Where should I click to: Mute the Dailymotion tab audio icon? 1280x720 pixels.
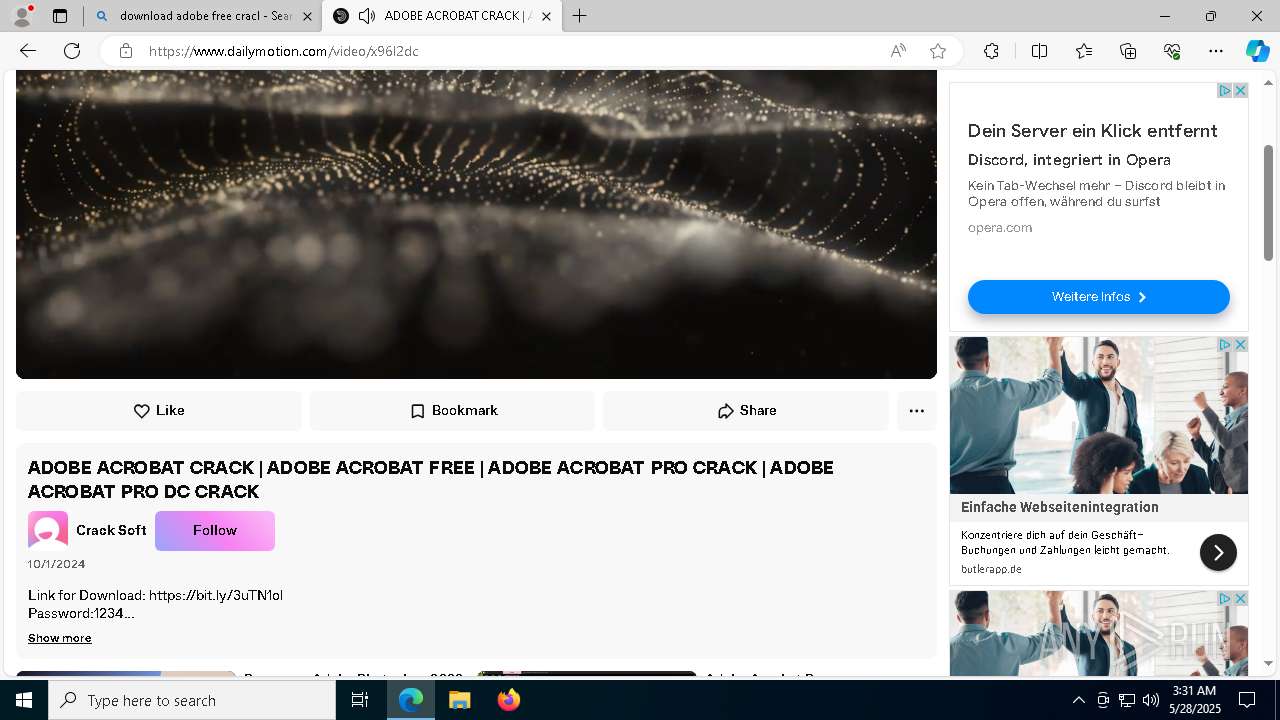[367, 16]
